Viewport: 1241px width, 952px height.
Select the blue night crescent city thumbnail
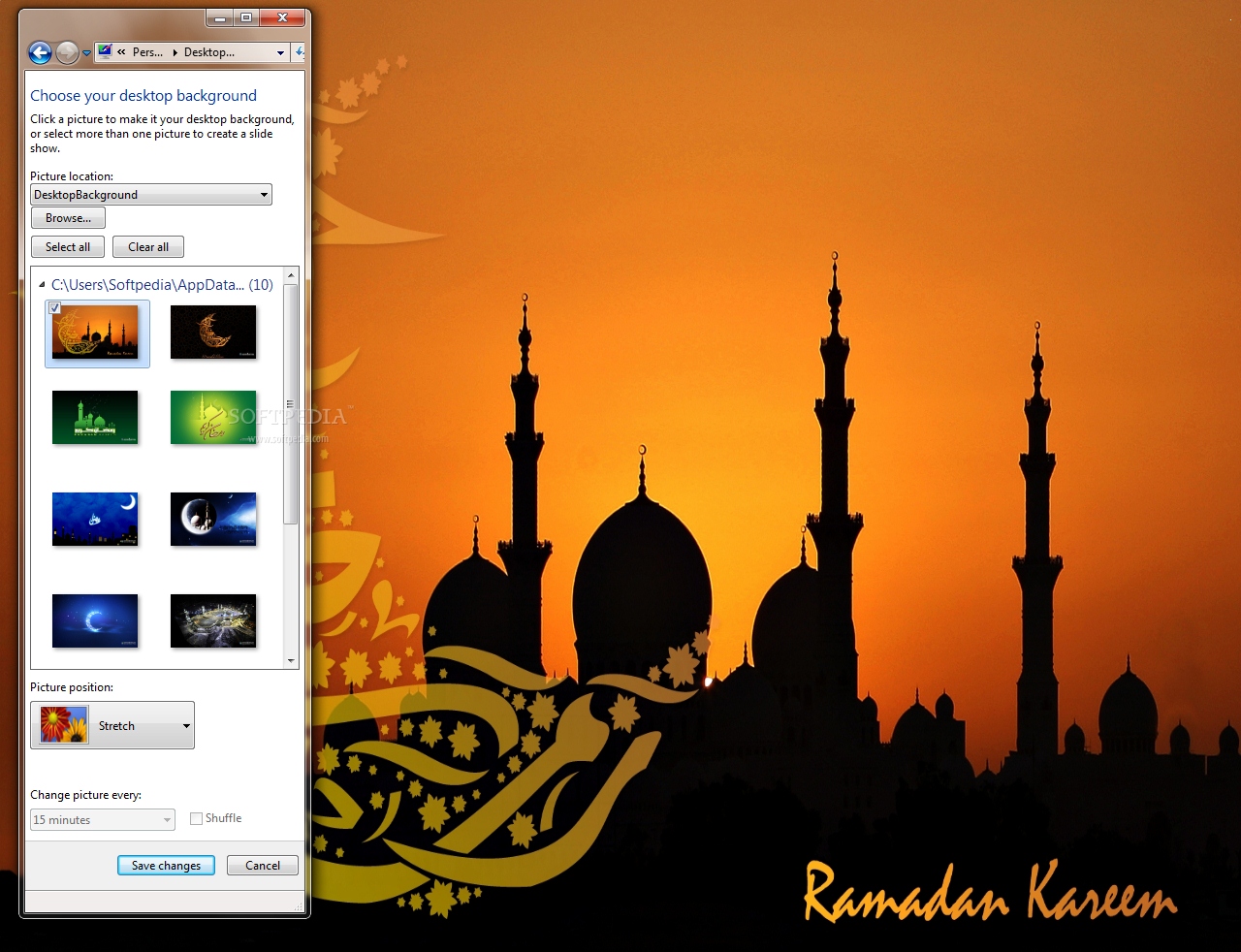95,520
